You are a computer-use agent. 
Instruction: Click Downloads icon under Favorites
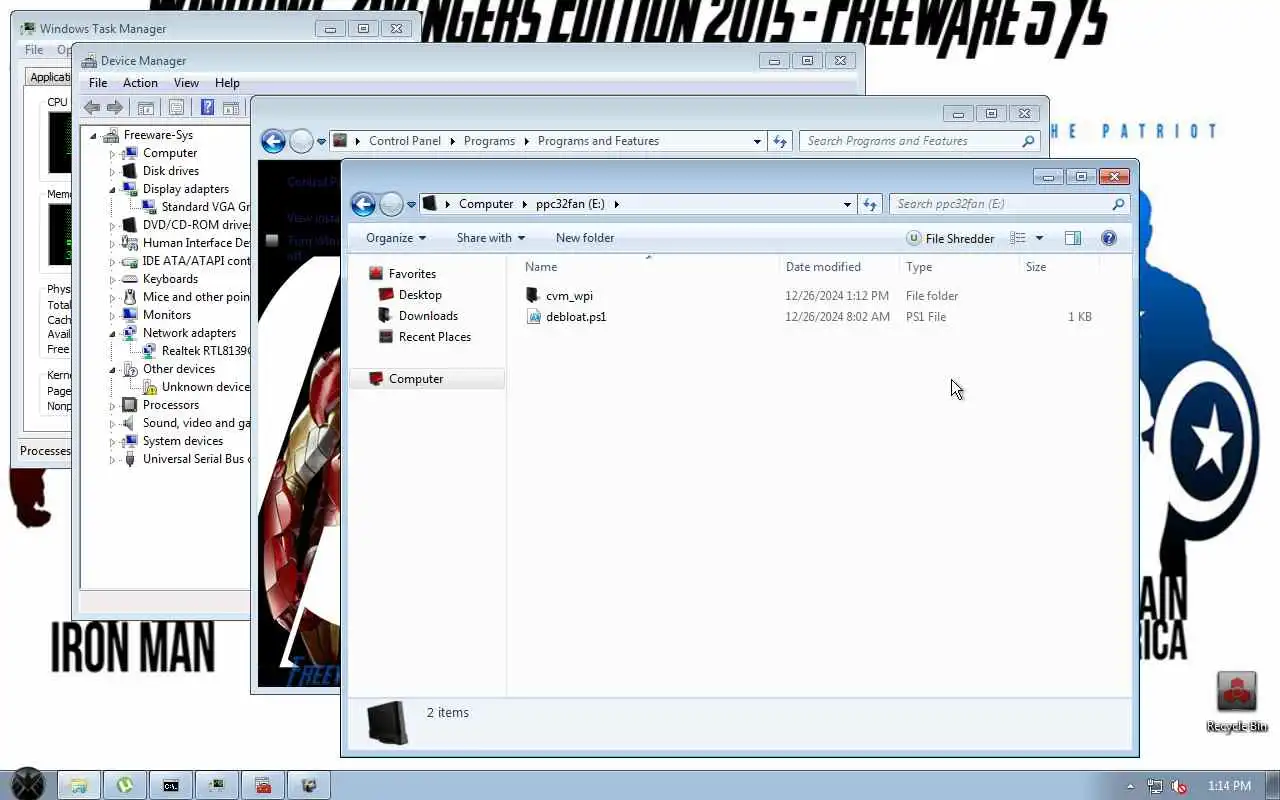coord(386,316)
